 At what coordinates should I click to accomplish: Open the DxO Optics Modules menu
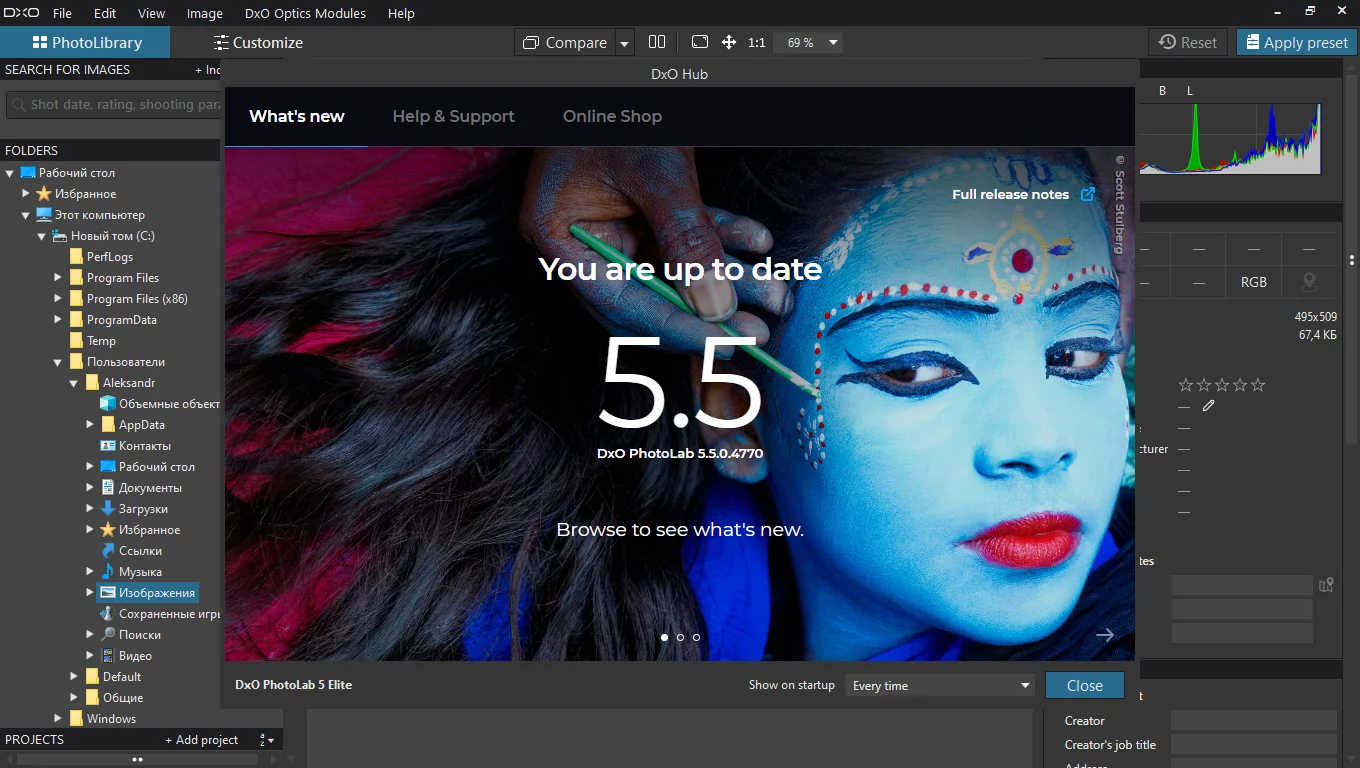305,13
